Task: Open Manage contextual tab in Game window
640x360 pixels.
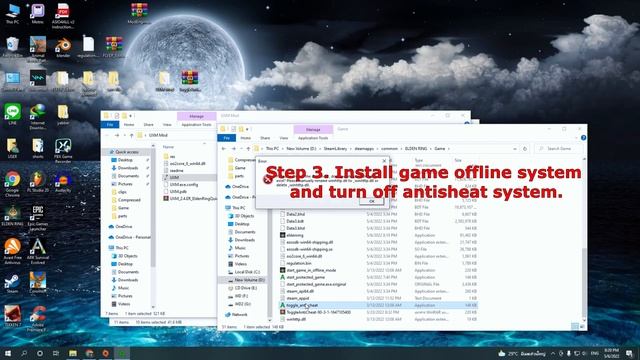Action: pos(313,129)
